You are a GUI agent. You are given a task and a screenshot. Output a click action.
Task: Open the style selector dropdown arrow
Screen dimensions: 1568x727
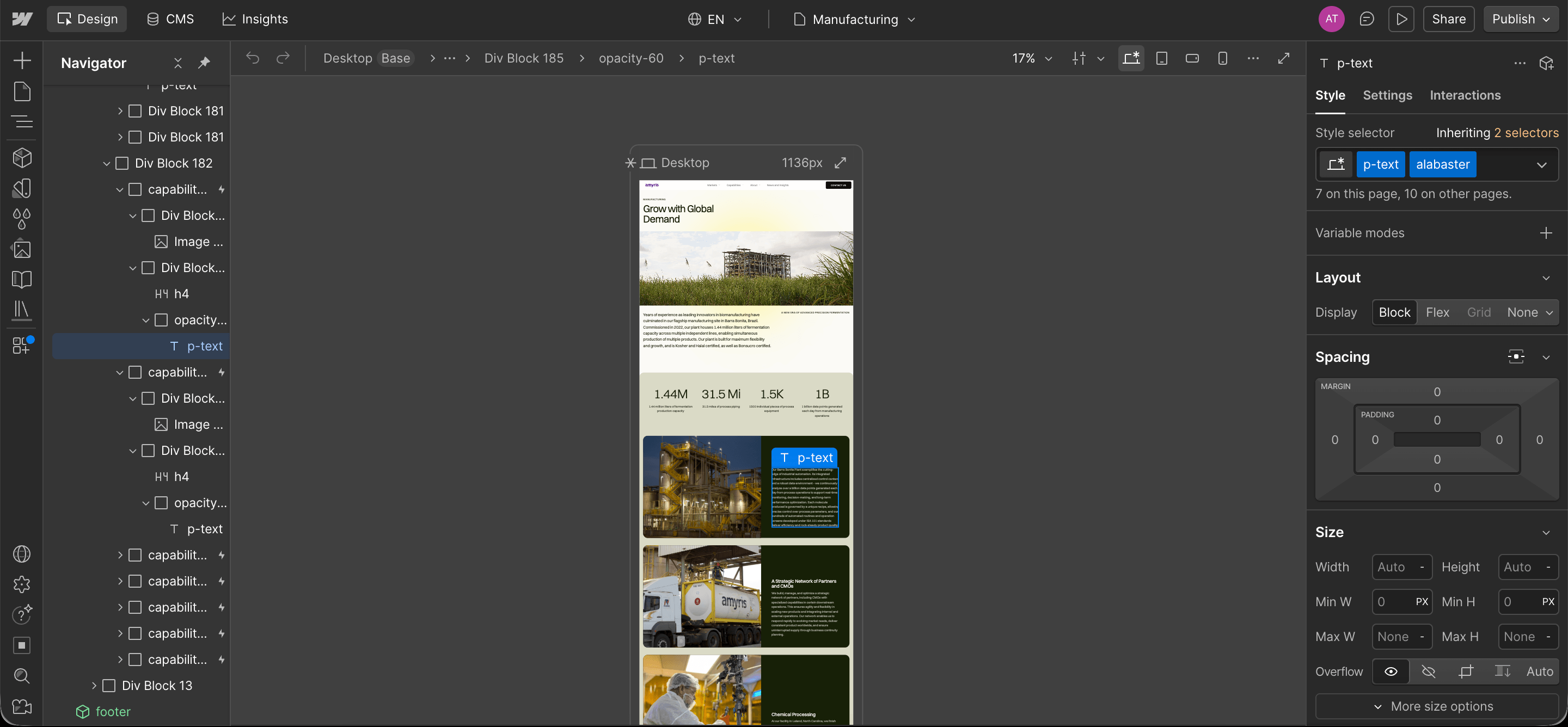1542,164
